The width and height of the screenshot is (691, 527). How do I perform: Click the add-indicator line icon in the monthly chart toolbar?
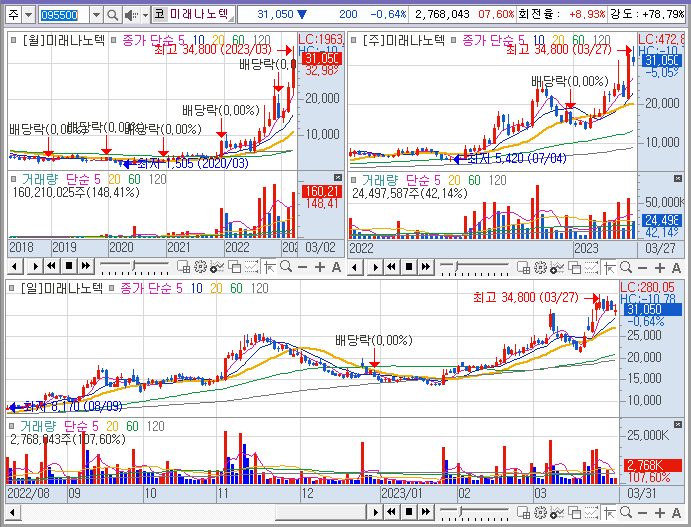click(217, 267)
